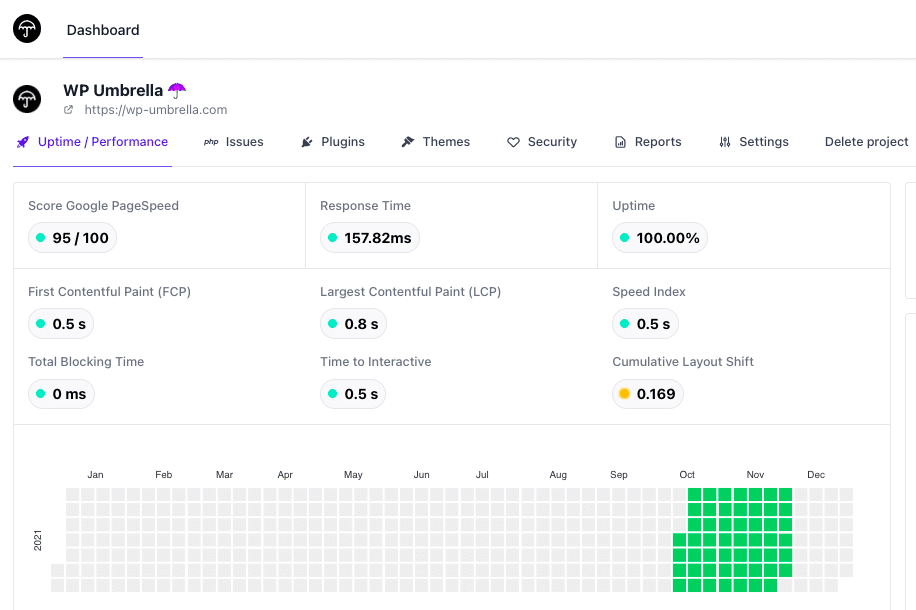Click the plugin wrench icon beside Plugins
The image size is (916, 610).
pos(306,141)
